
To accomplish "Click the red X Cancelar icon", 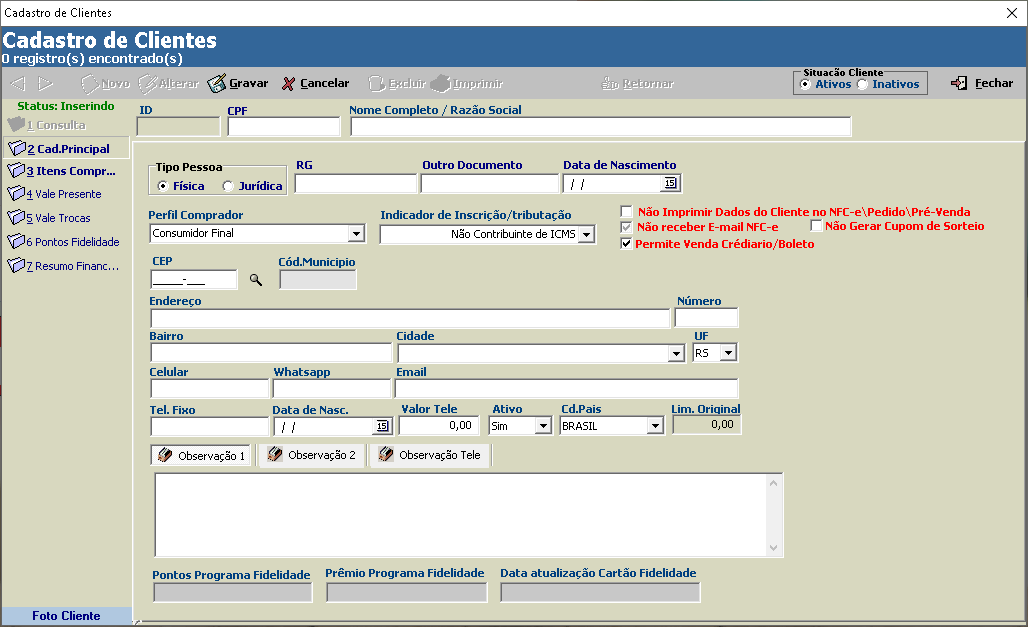I will (x=288, y=84).
